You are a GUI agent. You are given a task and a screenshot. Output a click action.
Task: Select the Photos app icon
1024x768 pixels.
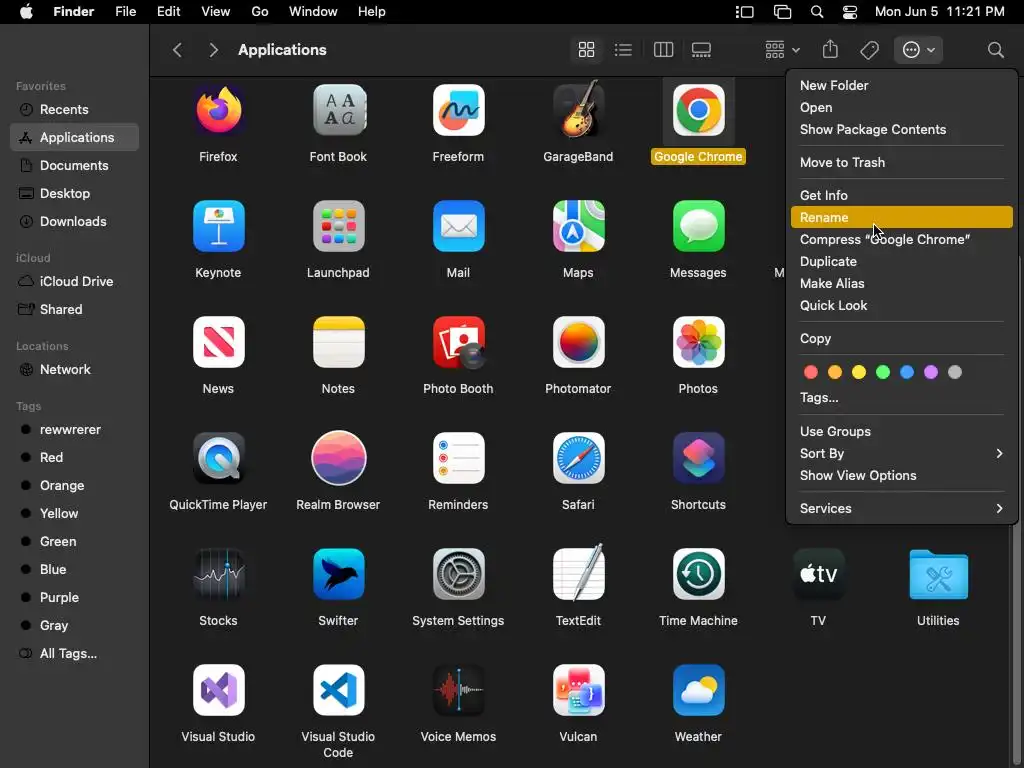698,342
